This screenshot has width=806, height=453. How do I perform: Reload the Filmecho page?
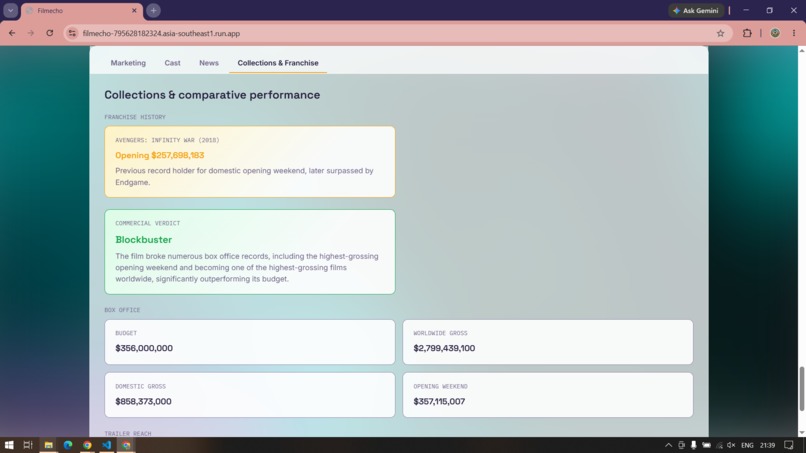49,33
